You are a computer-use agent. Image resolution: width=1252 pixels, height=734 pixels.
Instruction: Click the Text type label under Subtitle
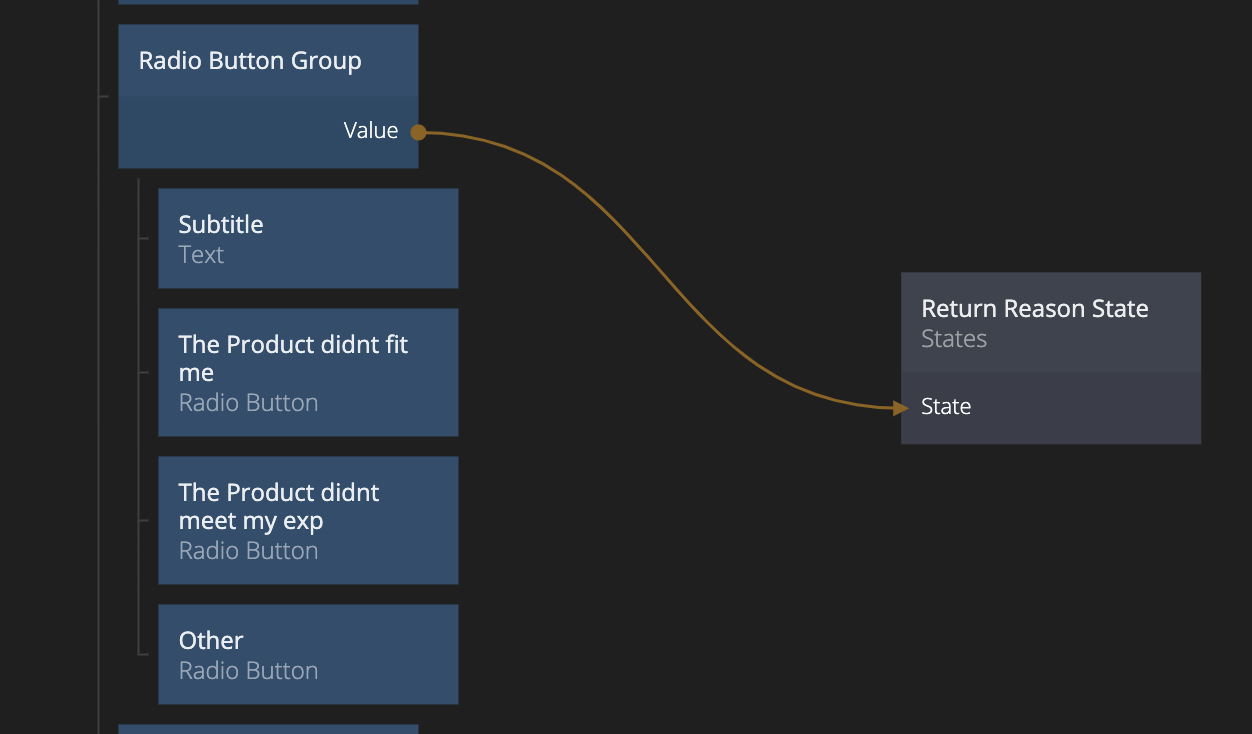[x=201, y=255]
